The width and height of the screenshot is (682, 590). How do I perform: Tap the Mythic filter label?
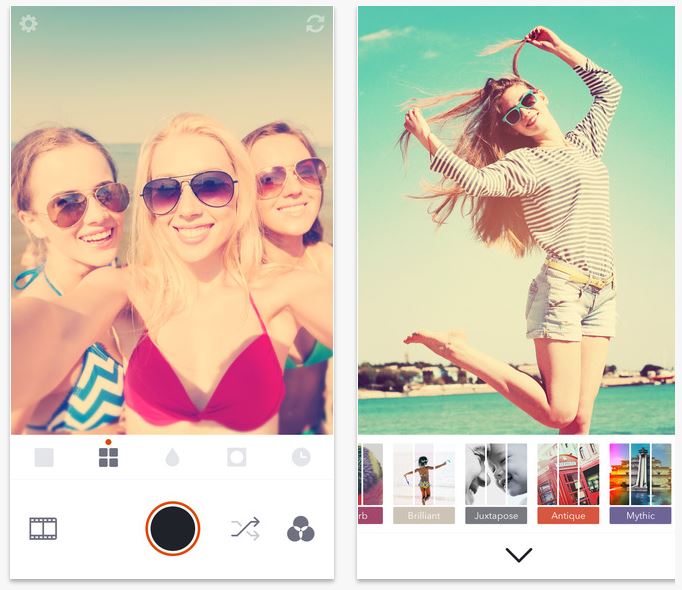[x=640, y=516]
